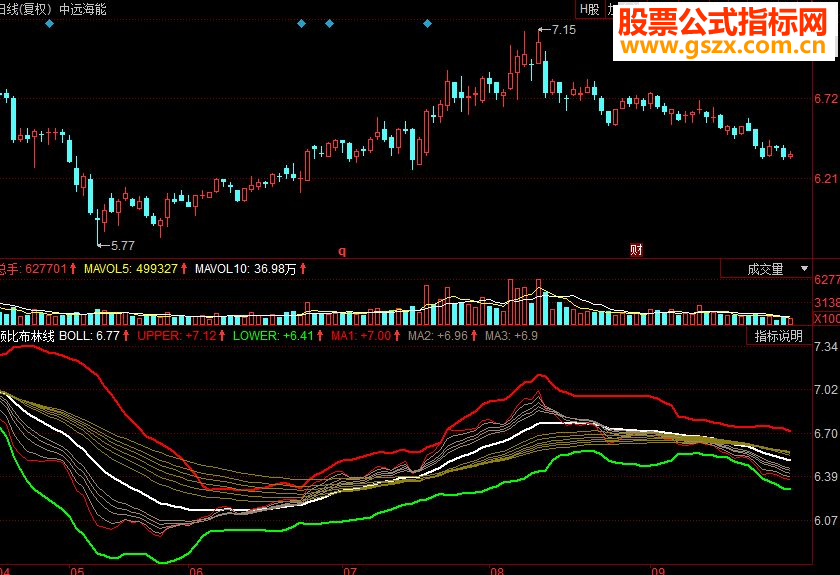
Task: Click the 6.70 indicator axis value
Action: coord(826,433)
